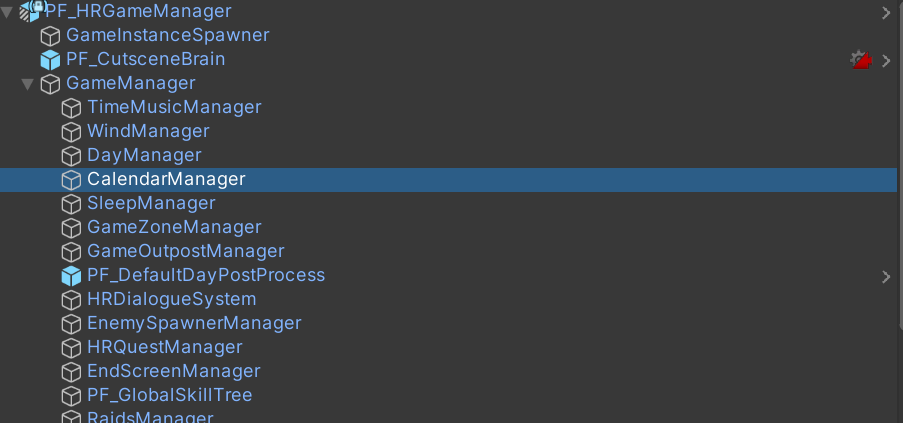Select the TimeMusicManager object
This screenshot has height=423, width=903.
point(174,107)
